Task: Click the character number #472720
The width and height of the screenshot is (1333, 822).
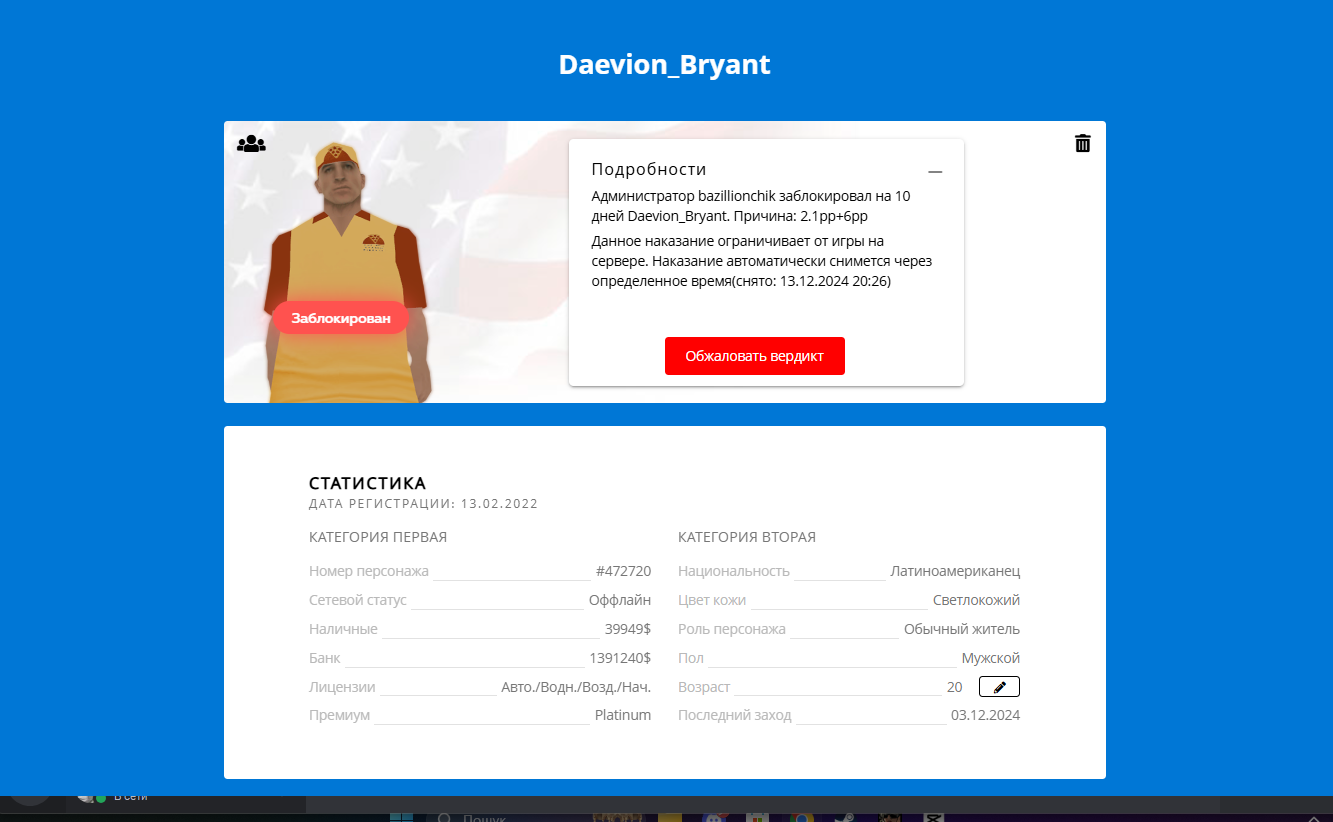Action: (623, 572)
